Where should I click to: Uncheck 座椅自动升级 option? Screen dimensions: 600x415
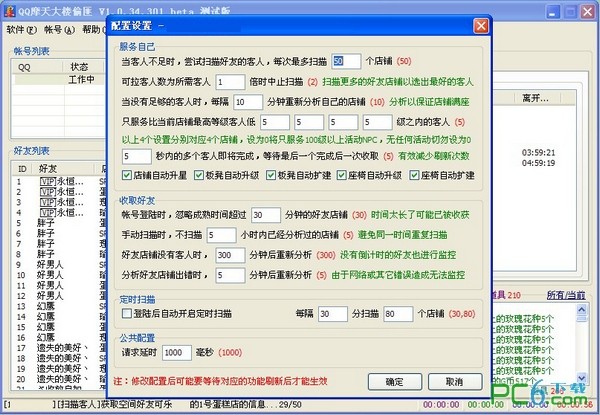coord(341,175)
